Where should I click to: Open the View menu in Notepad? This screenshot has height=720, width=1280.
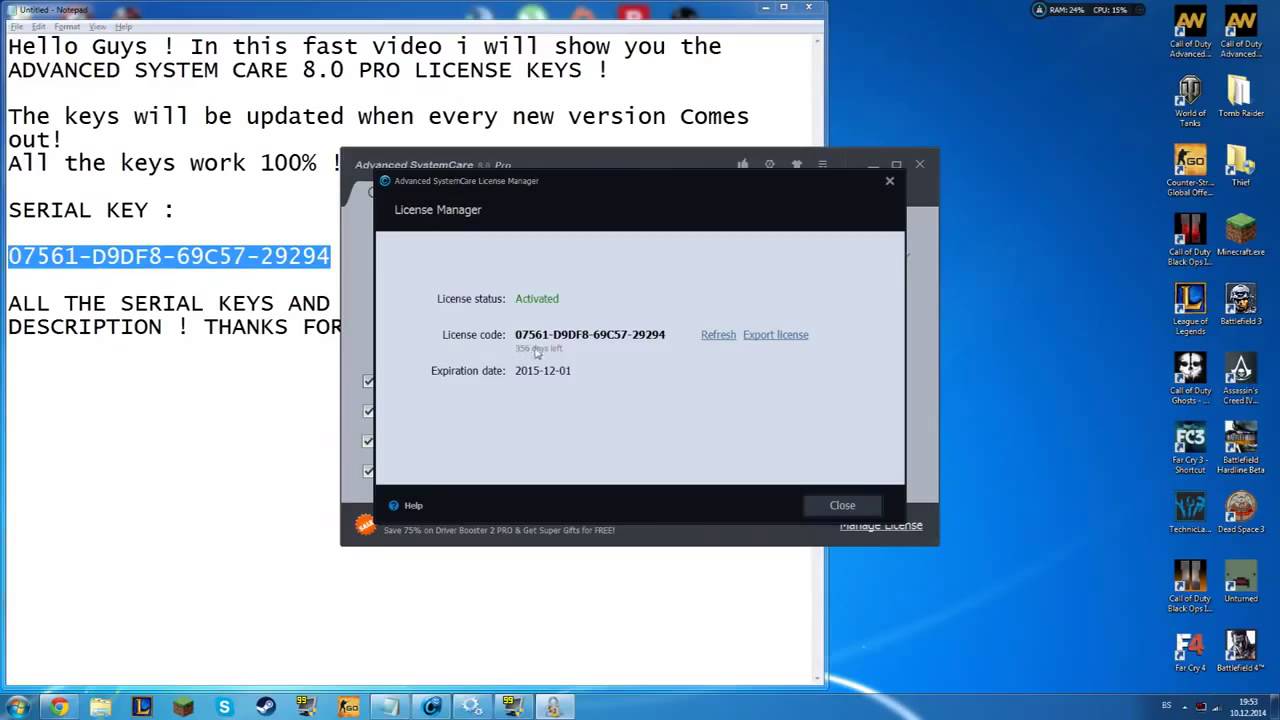[98, 27]
